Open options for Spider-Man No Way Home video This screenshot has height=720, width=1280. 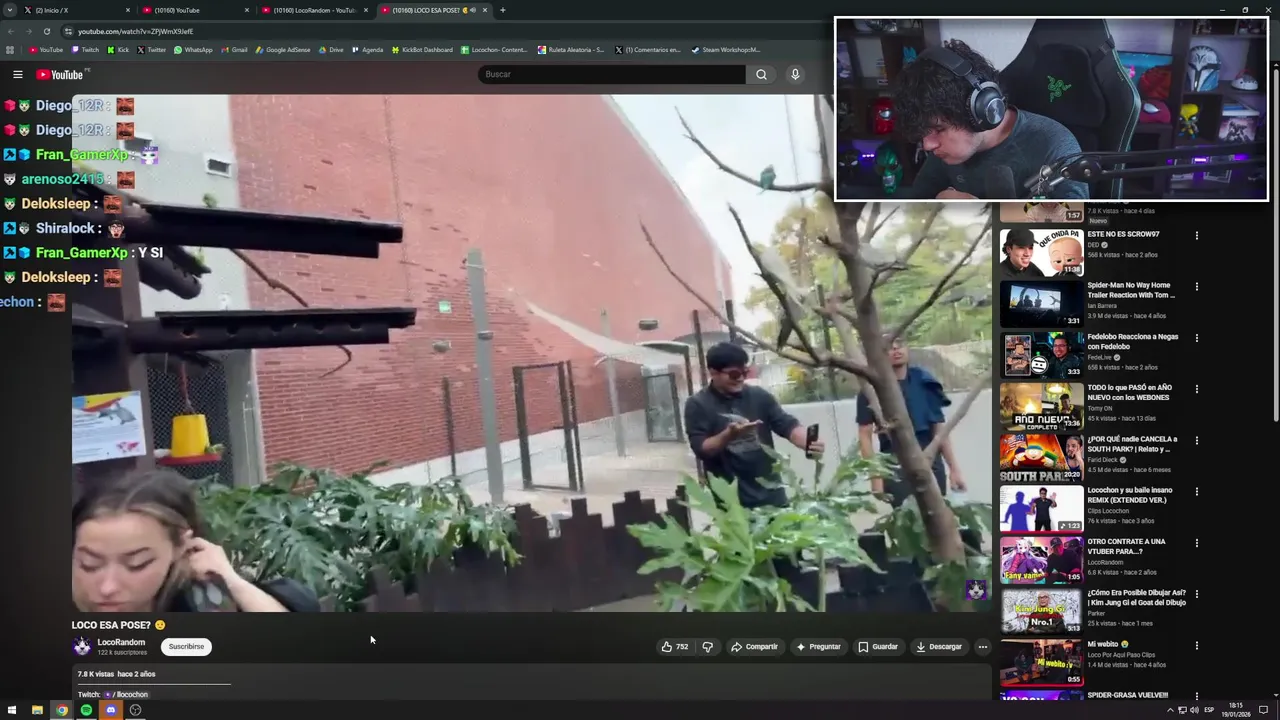(x=1196, y=287)
